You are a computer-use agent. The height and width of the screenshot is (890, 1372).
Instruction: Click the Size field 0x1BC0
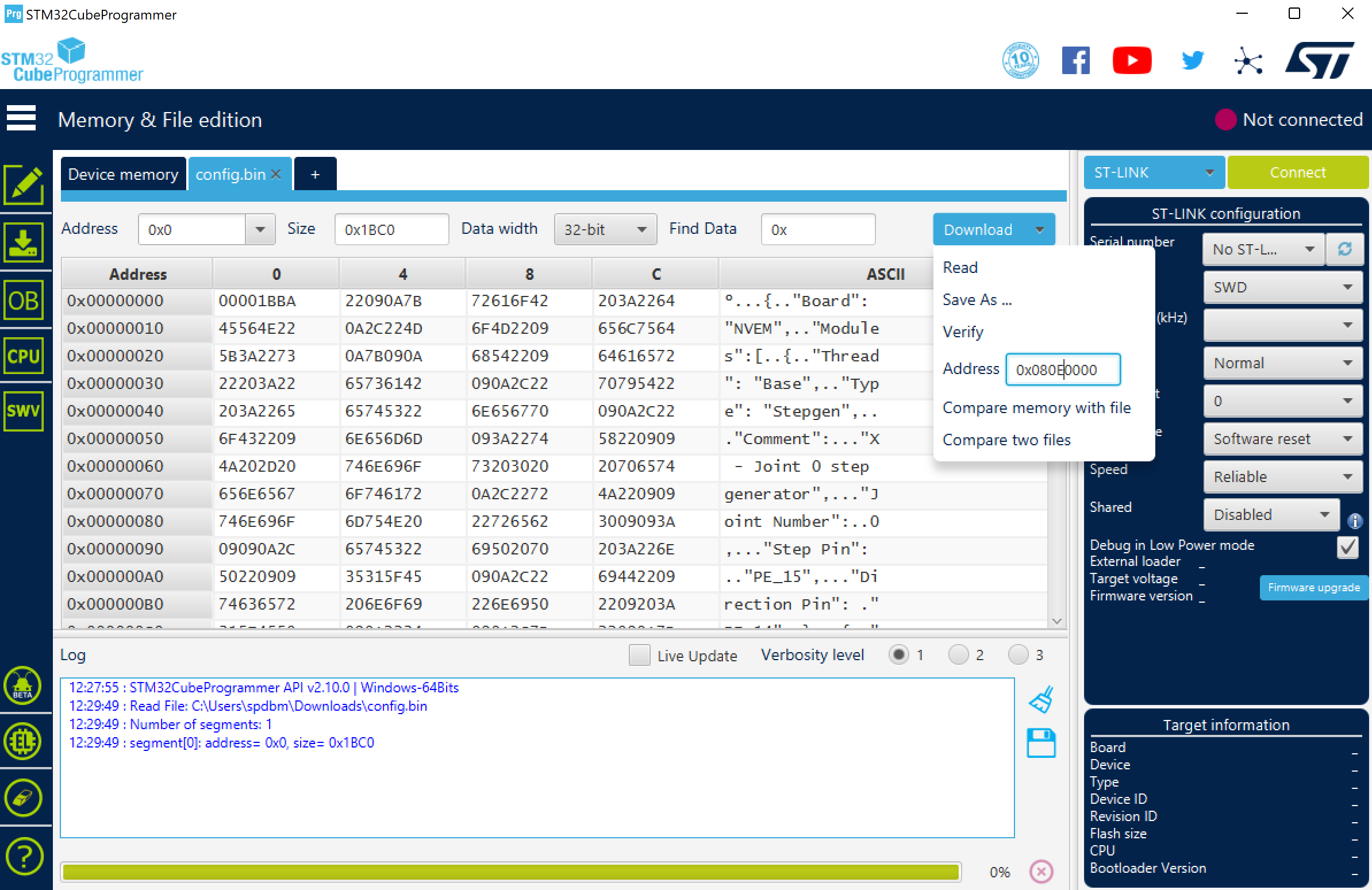point(391,229)
